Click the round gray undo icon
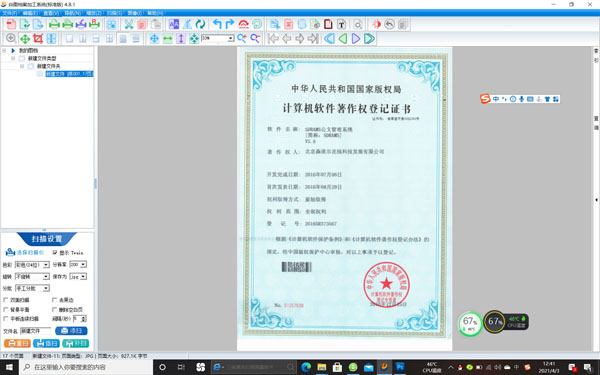This screenshot has height=375, width=600. point(389,24)
